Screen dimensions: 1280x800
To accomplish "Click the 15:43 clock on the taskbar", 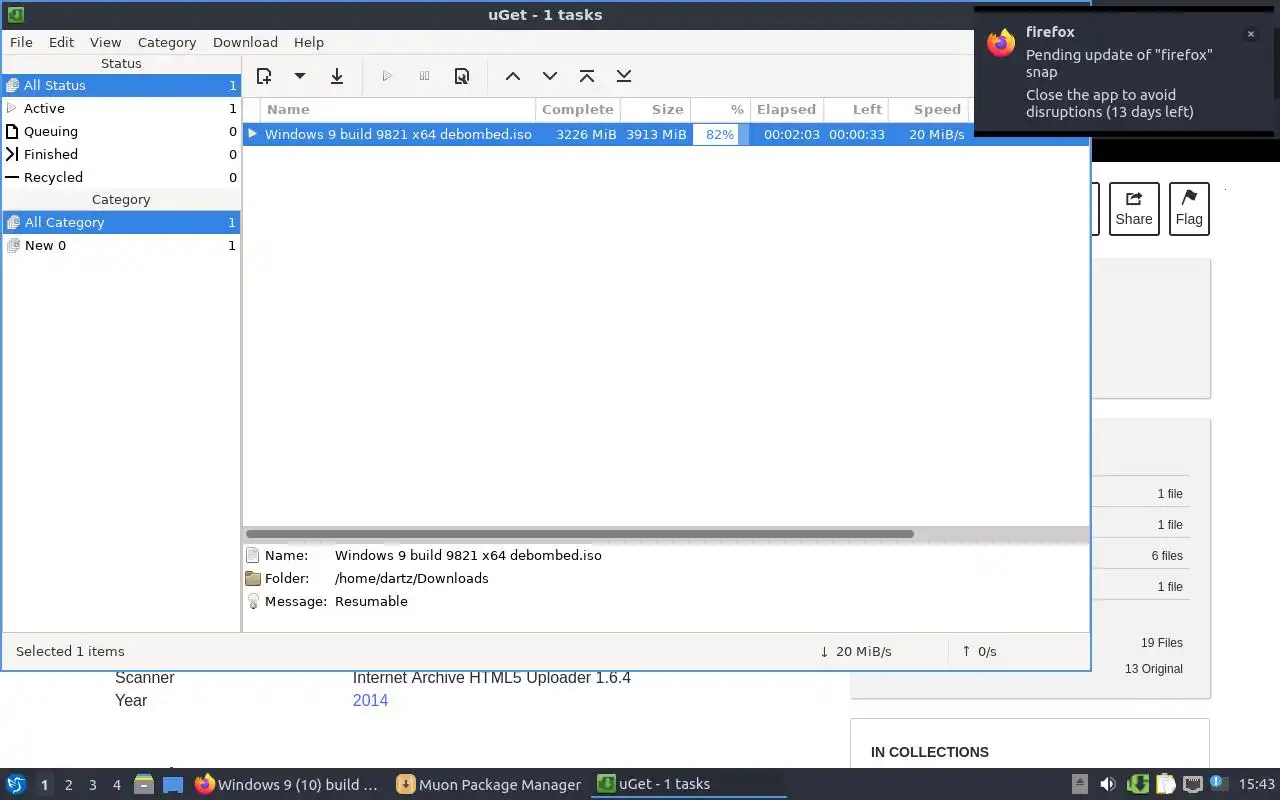I will click(x=1256, y=784).
